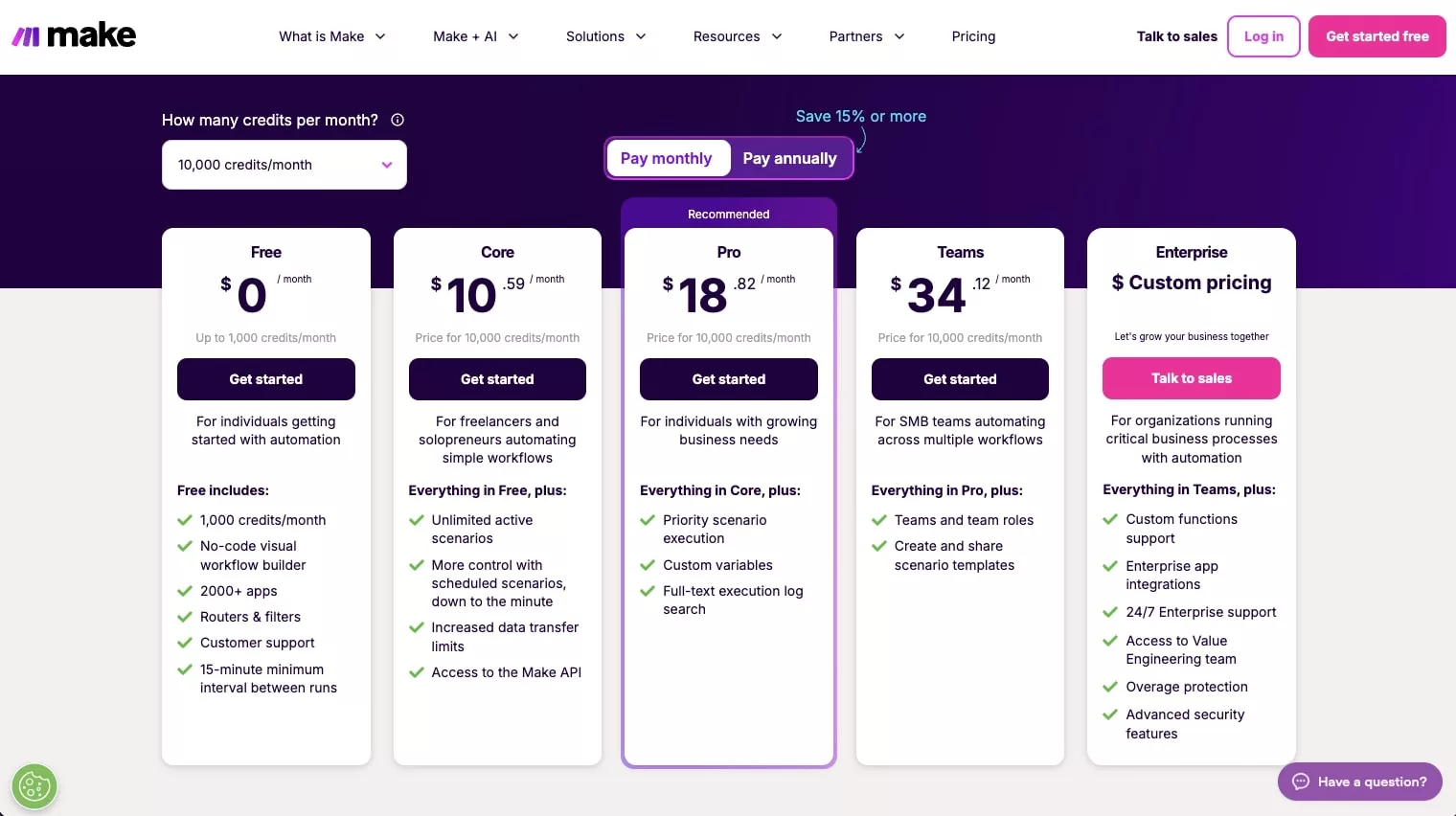Screen dimensions: 1456x816
Task: Click Get started free in header
Action: [1376, 36]
